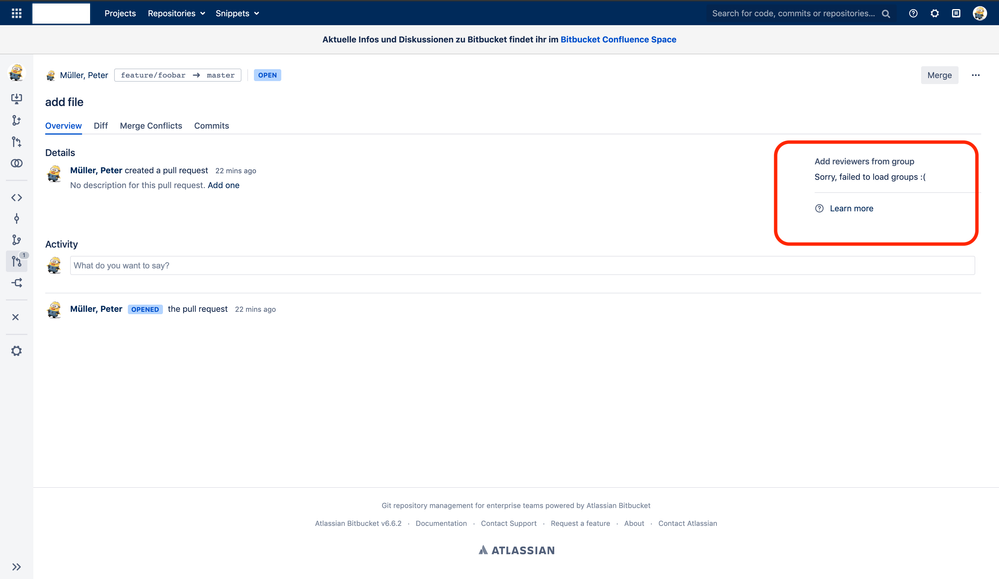The image size is (999, 579).
Task: Click Add one description link
Action: coord(224,185)
